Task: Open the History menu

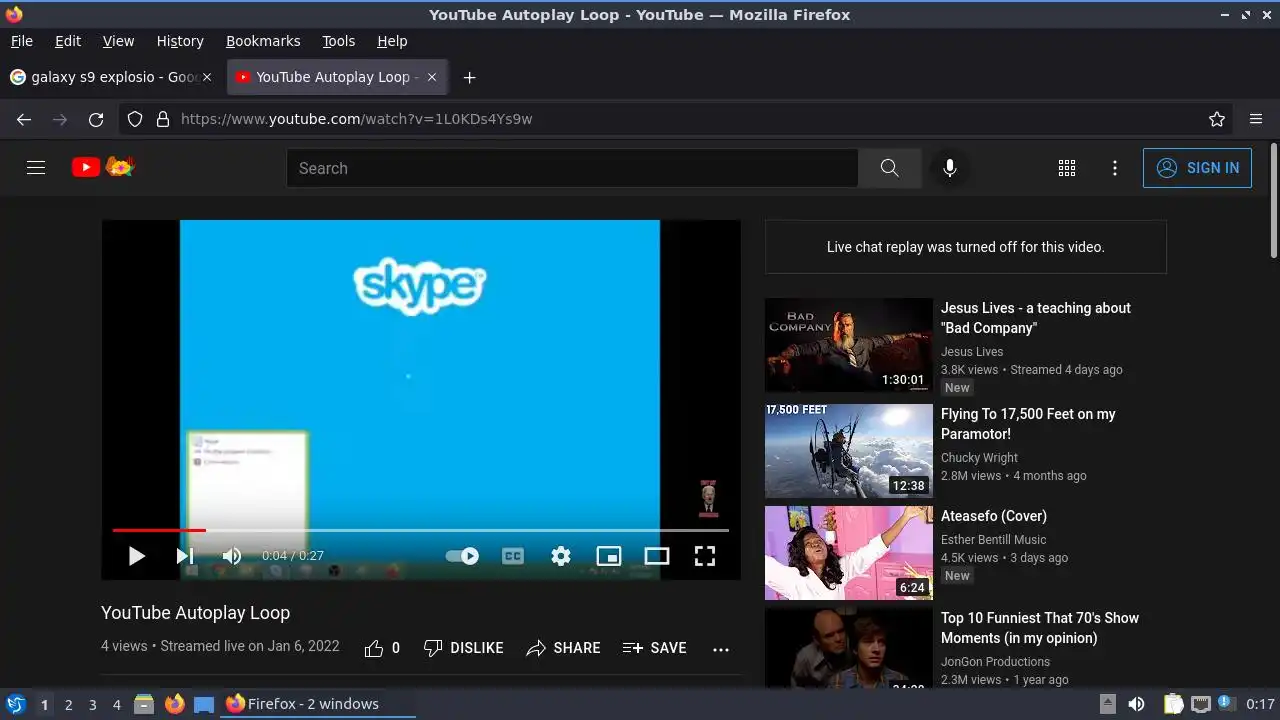Action: (x=180, y=41)
